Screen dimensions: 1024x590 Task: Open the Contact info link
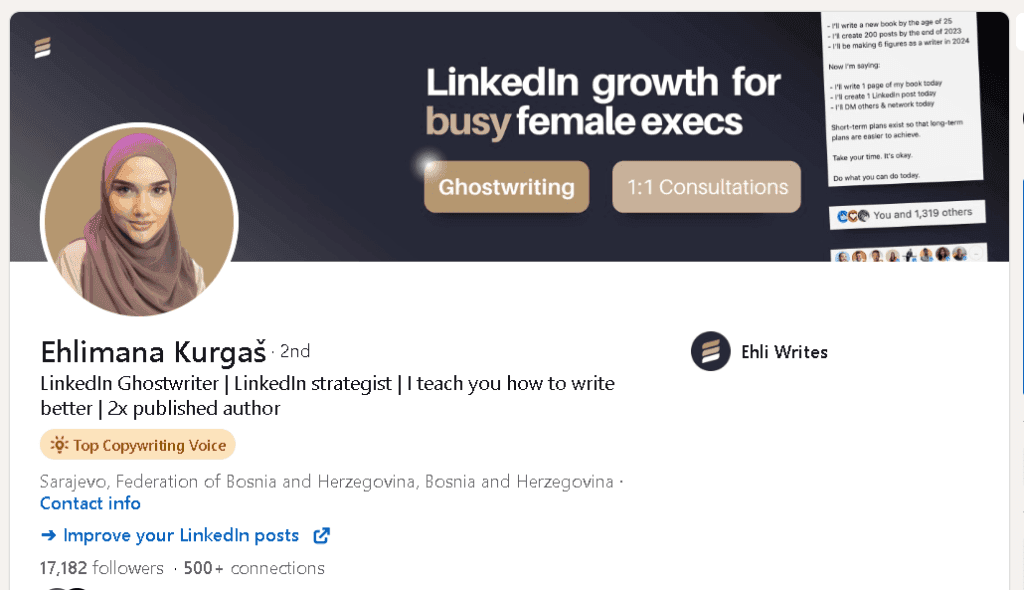point(90,503)
